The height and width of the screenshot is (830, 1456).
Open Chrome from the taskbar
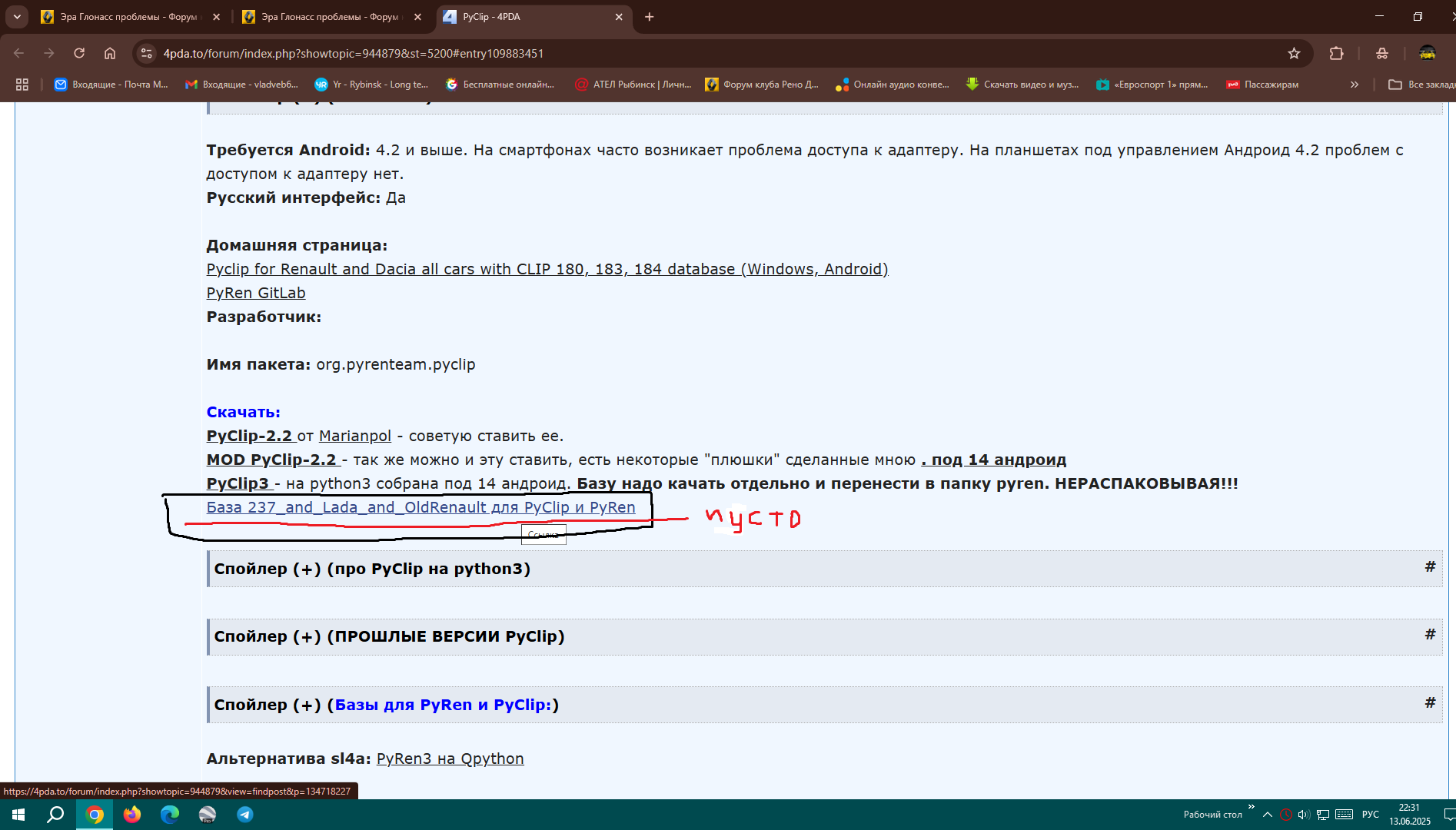(x=95, y=815)
